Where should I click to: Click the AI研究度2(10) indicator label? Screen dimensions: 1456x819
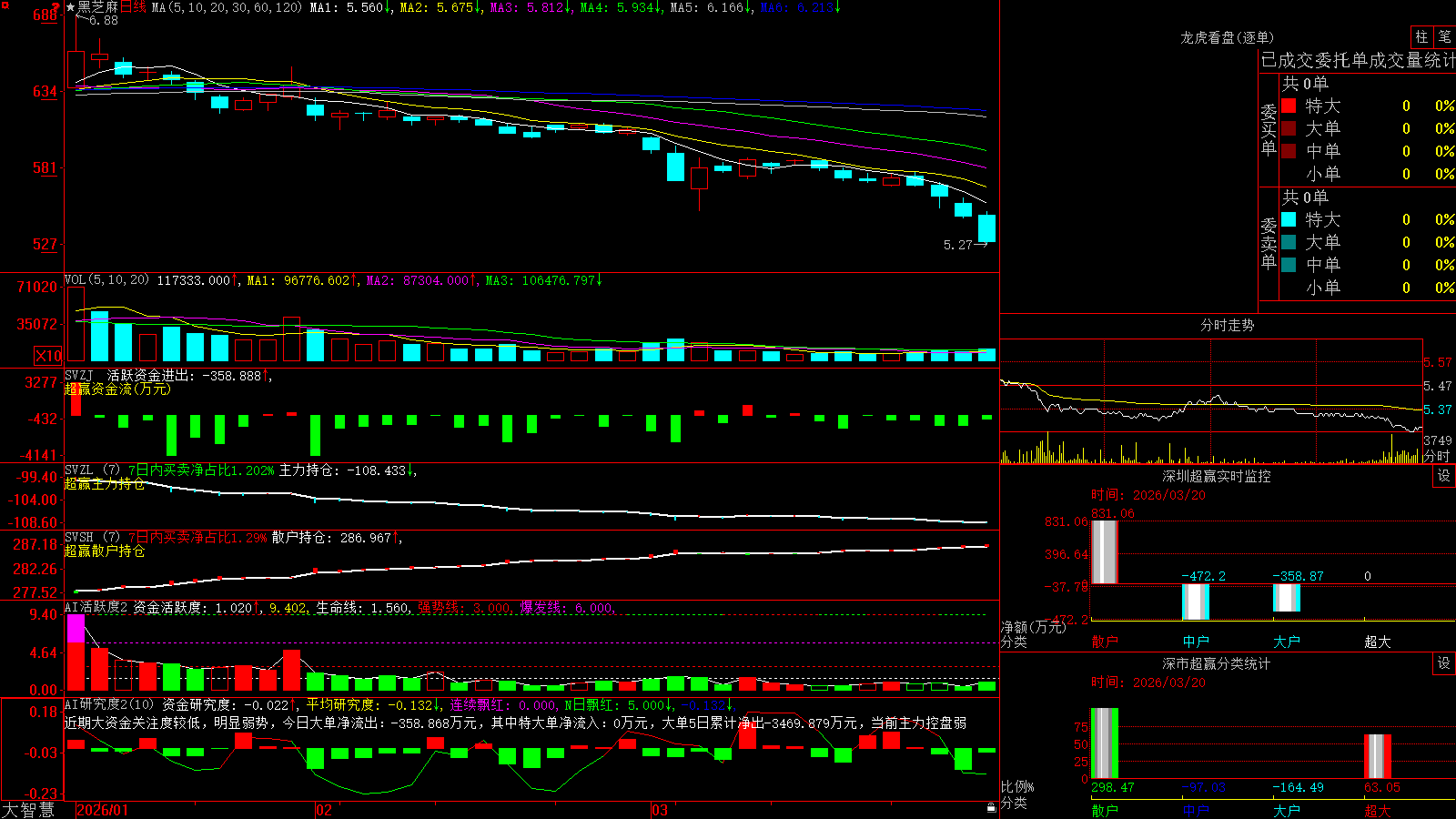[x=110, y=704]
